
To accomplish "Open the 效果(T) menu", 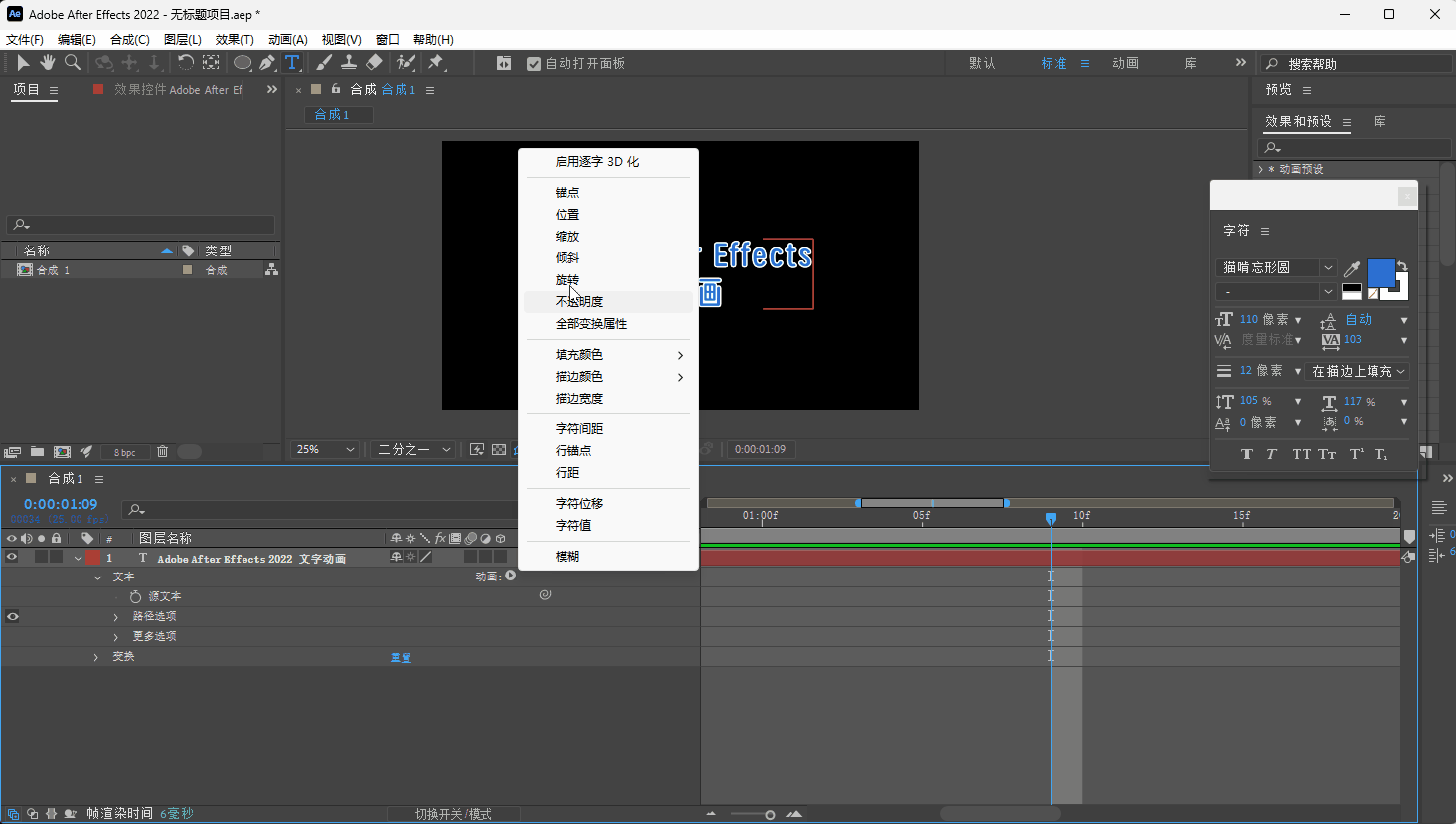I will [x=235, y=39].
